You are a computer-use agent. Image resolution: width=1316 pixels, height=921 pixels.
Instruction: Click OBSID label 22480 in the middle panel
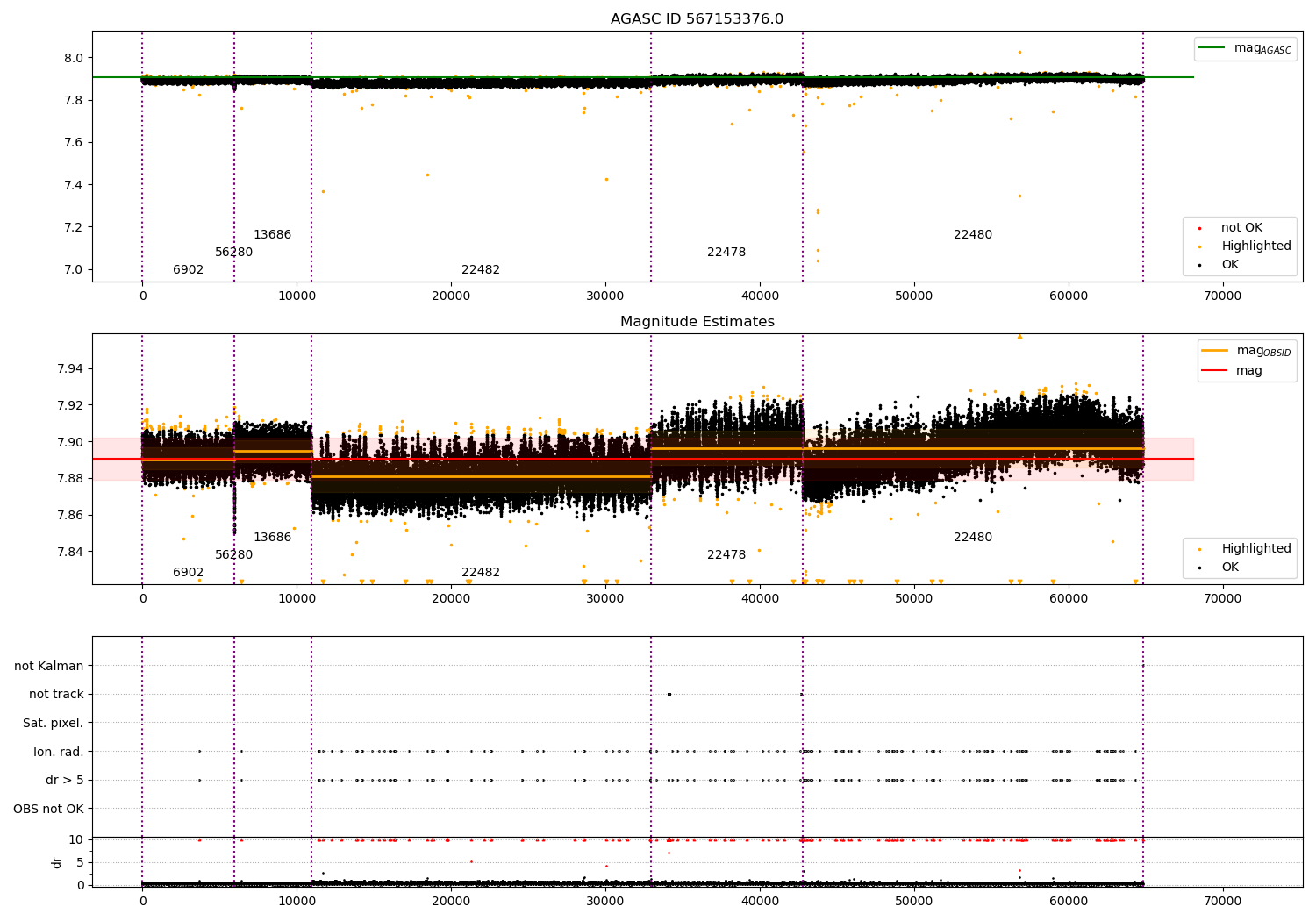[x=973, y=538]
